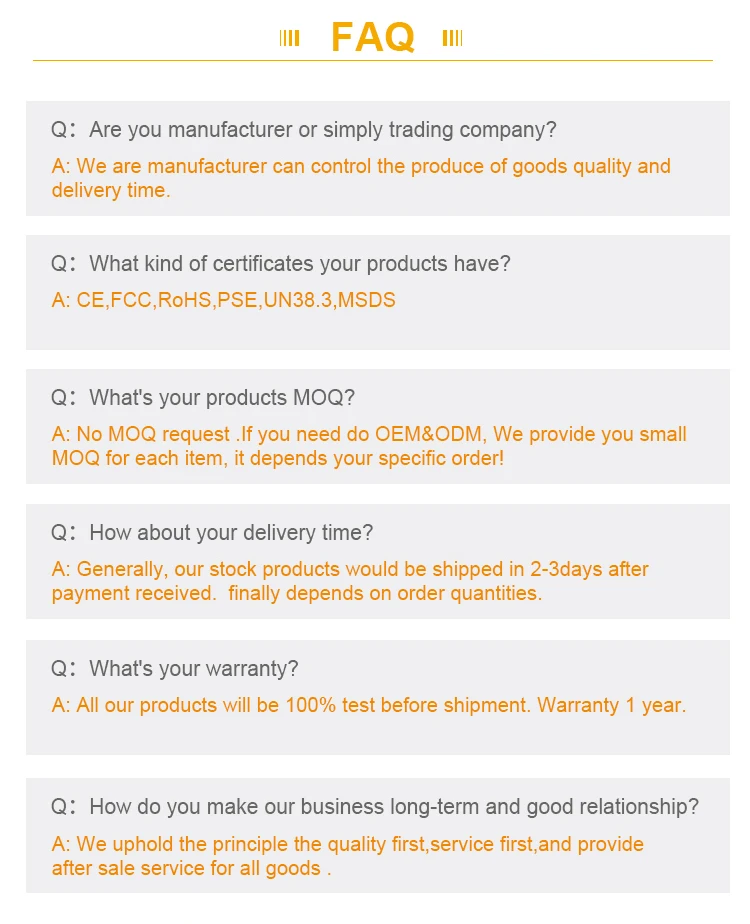Viewport: 750px width, 924px height.
Task: Click the No MOQ request answer line
Action: pyautogui.click(x=369, y=434)
